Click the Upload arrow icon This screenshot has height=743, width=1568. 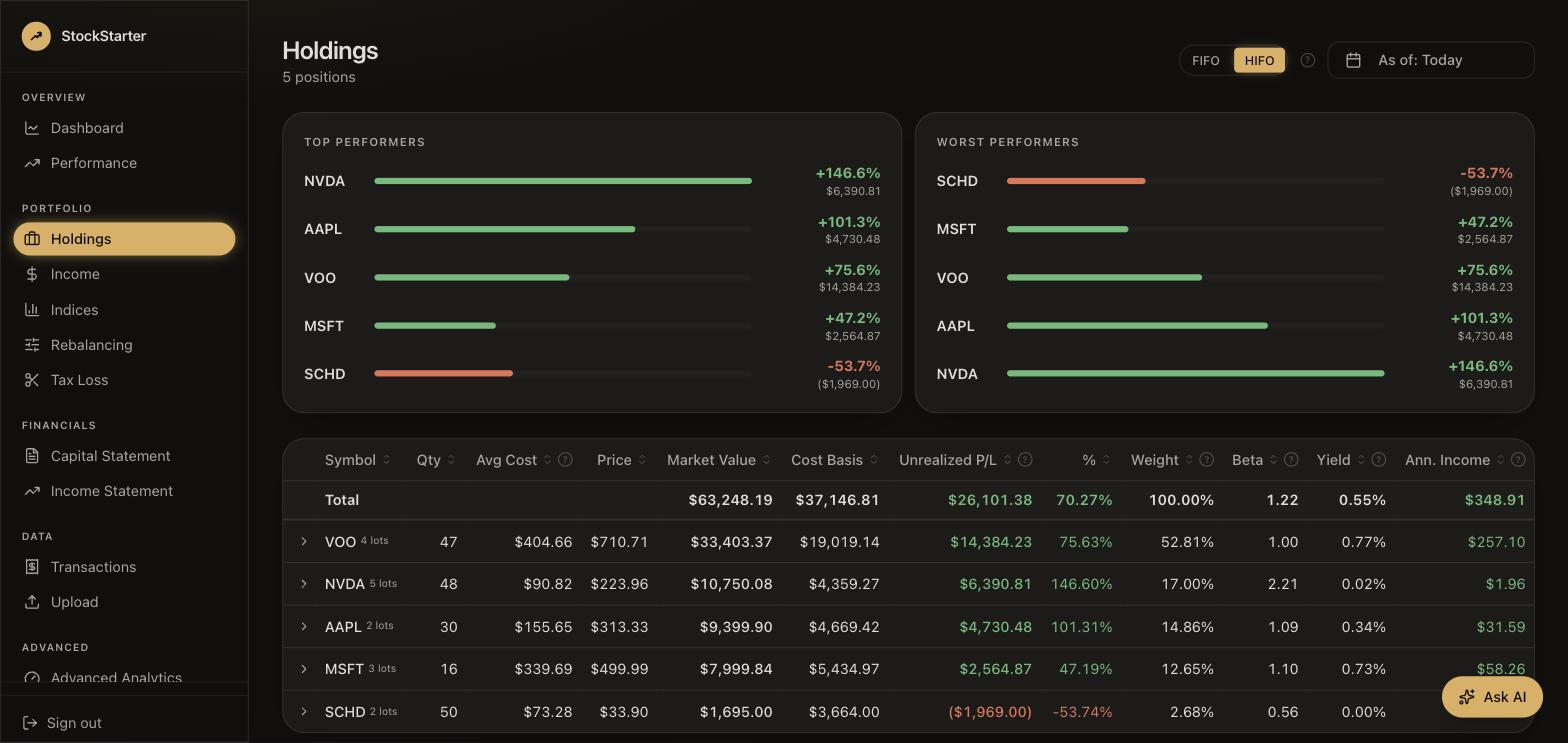click(x=32, y=602)
